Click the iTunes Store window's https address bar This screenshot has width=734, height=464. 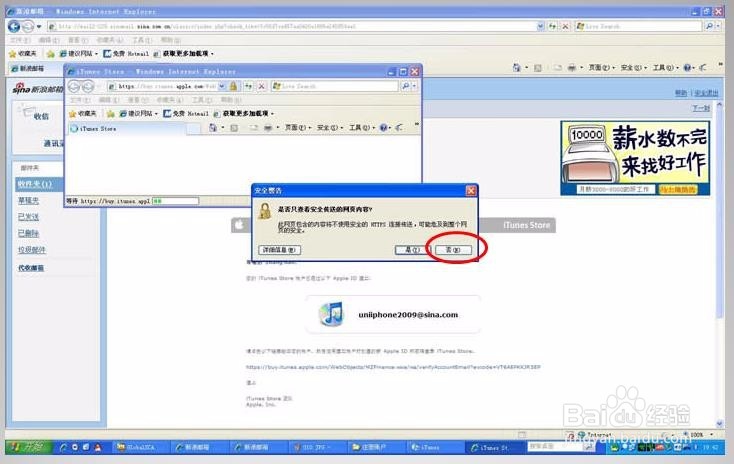click(162, 87)
